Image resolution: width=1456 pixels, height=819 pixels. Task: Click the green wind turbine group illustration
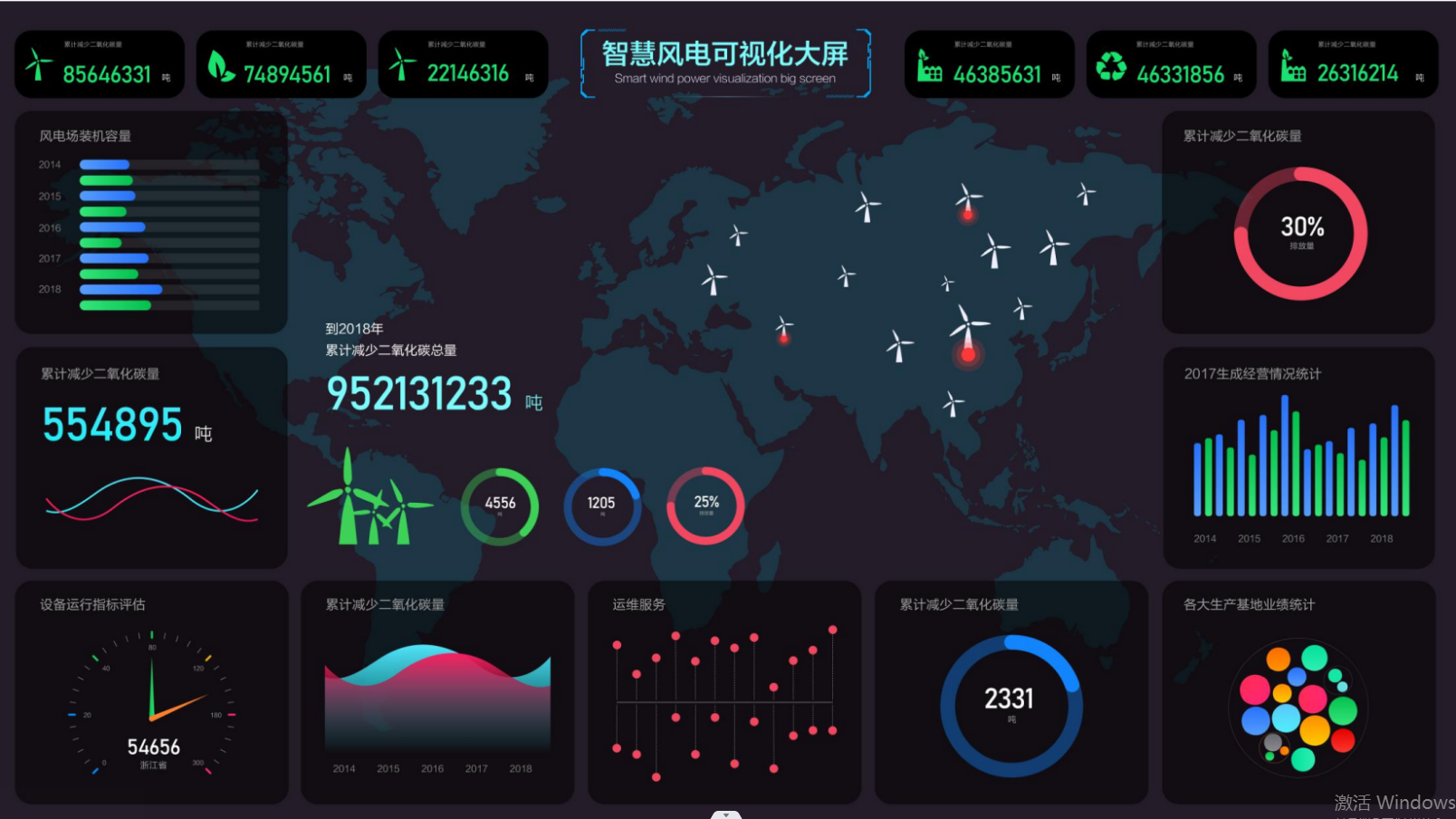coord(369,497)
